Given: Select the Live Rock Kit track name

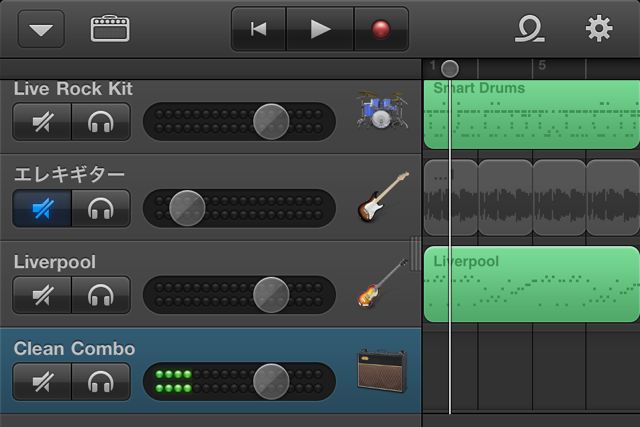Looking at the screenshot, I should click(73, 89).
